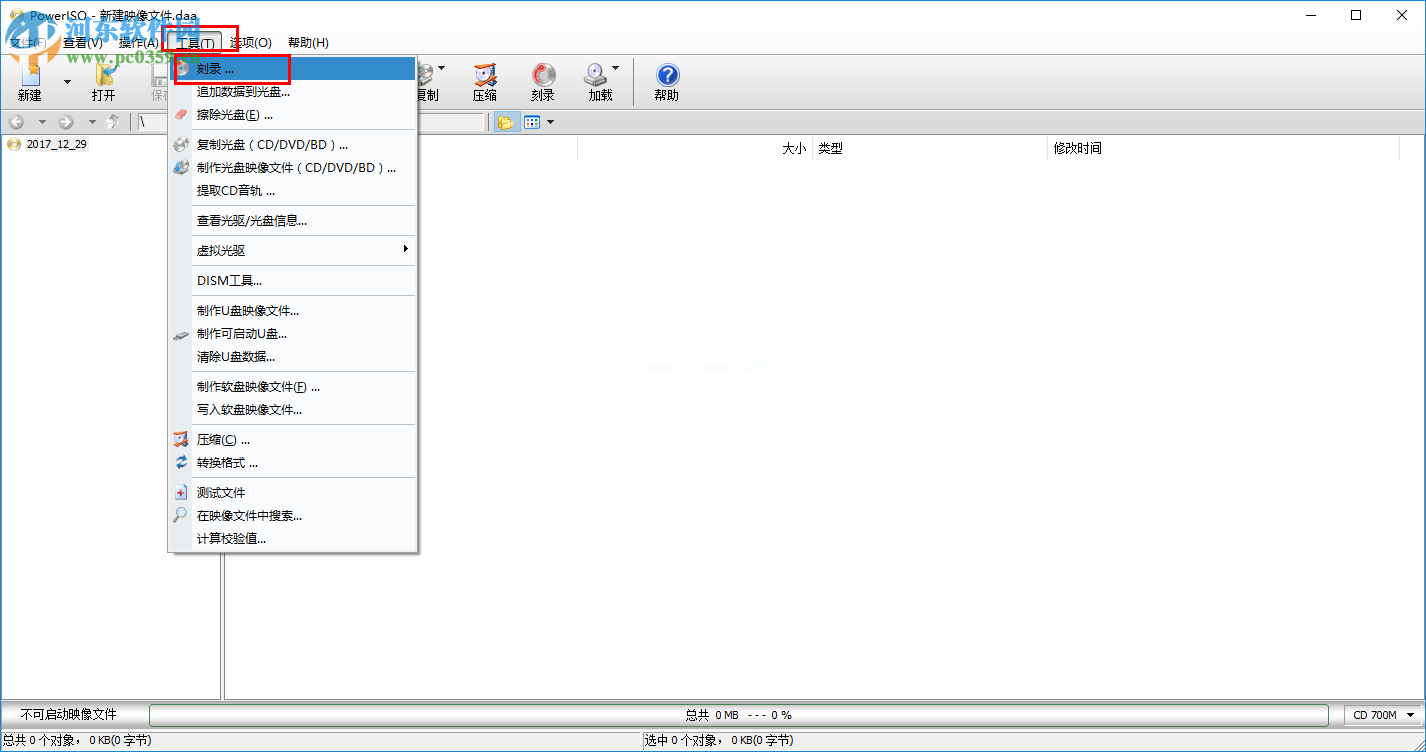Choose 制作软盘映像文件(F) ...
The image size is (1426, 752).
coord(292,387)
